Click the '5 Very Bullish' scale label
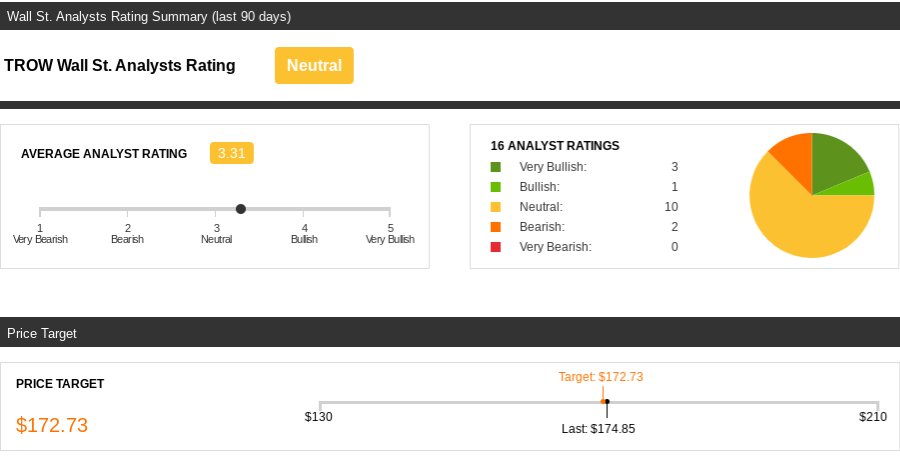Viewport: 900px width, 456px height. click(390, 234)
